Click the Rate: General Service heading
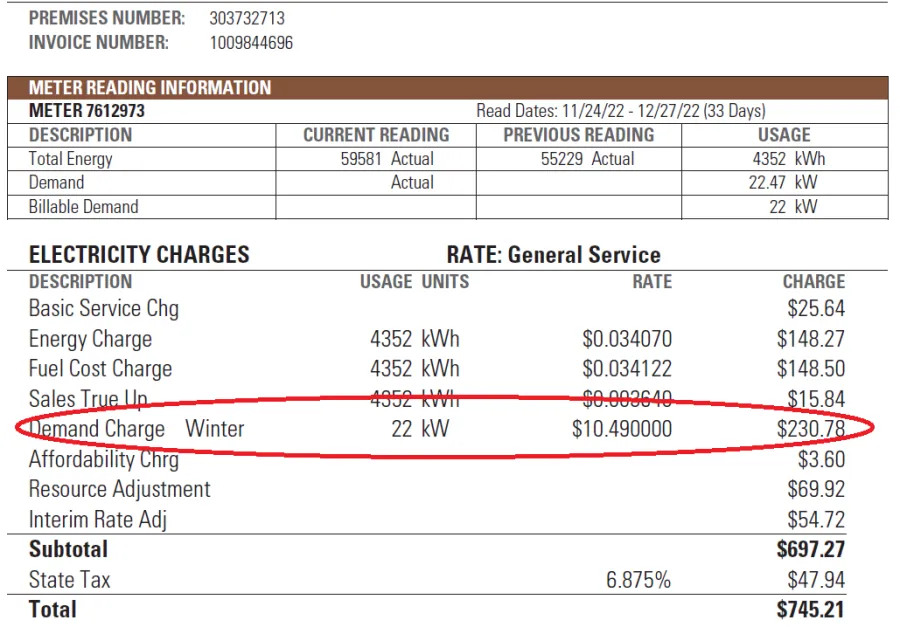900x627 pixels. coord(553,255)
